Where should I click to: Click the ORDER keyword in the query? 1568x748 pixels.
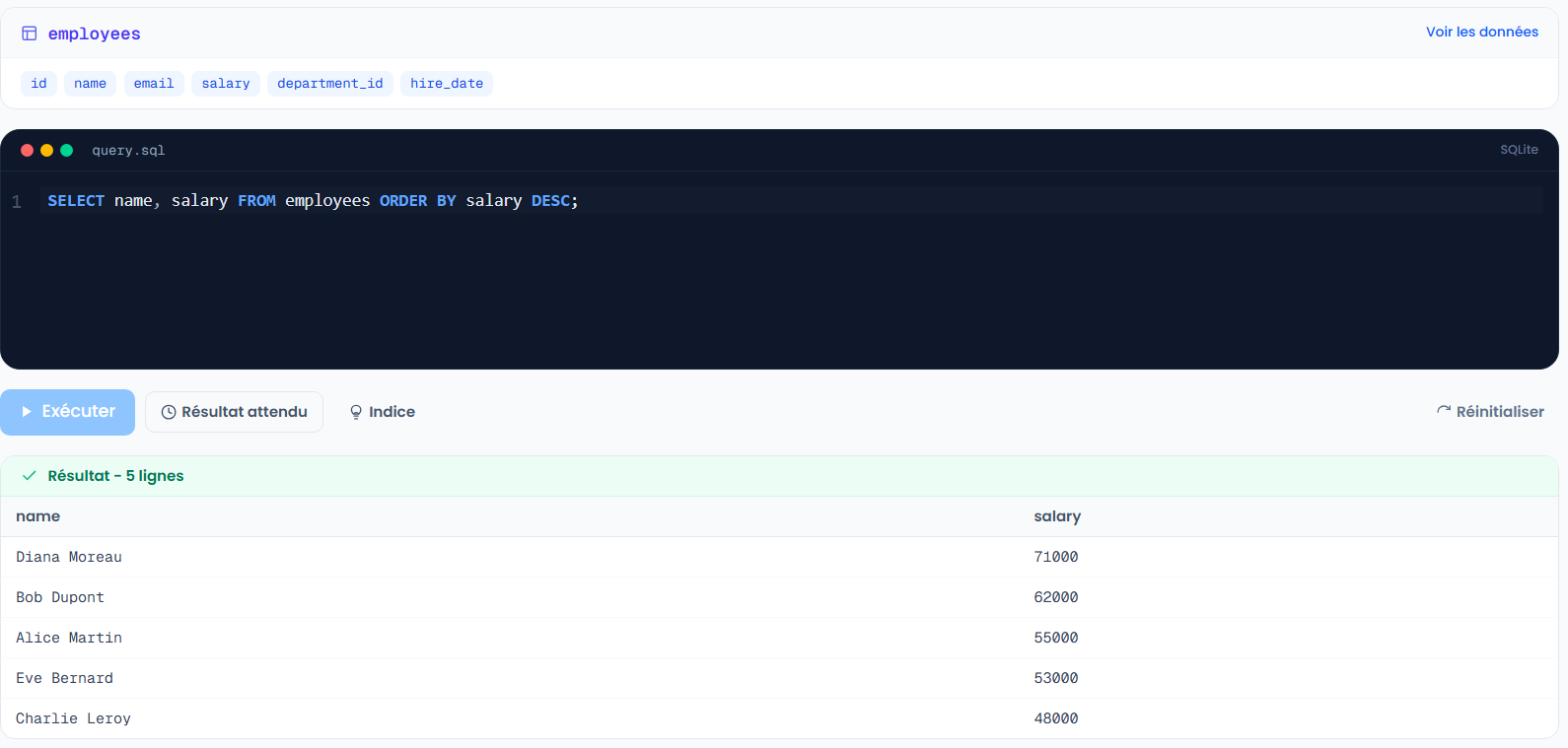coord(403,201)
